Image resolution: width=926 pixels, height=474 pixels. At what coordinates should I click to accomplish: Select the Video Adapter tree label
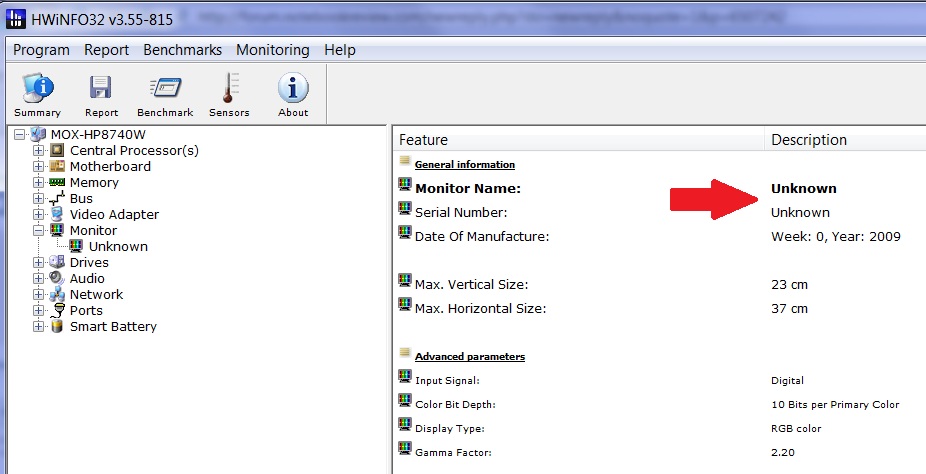pos(114,215)
